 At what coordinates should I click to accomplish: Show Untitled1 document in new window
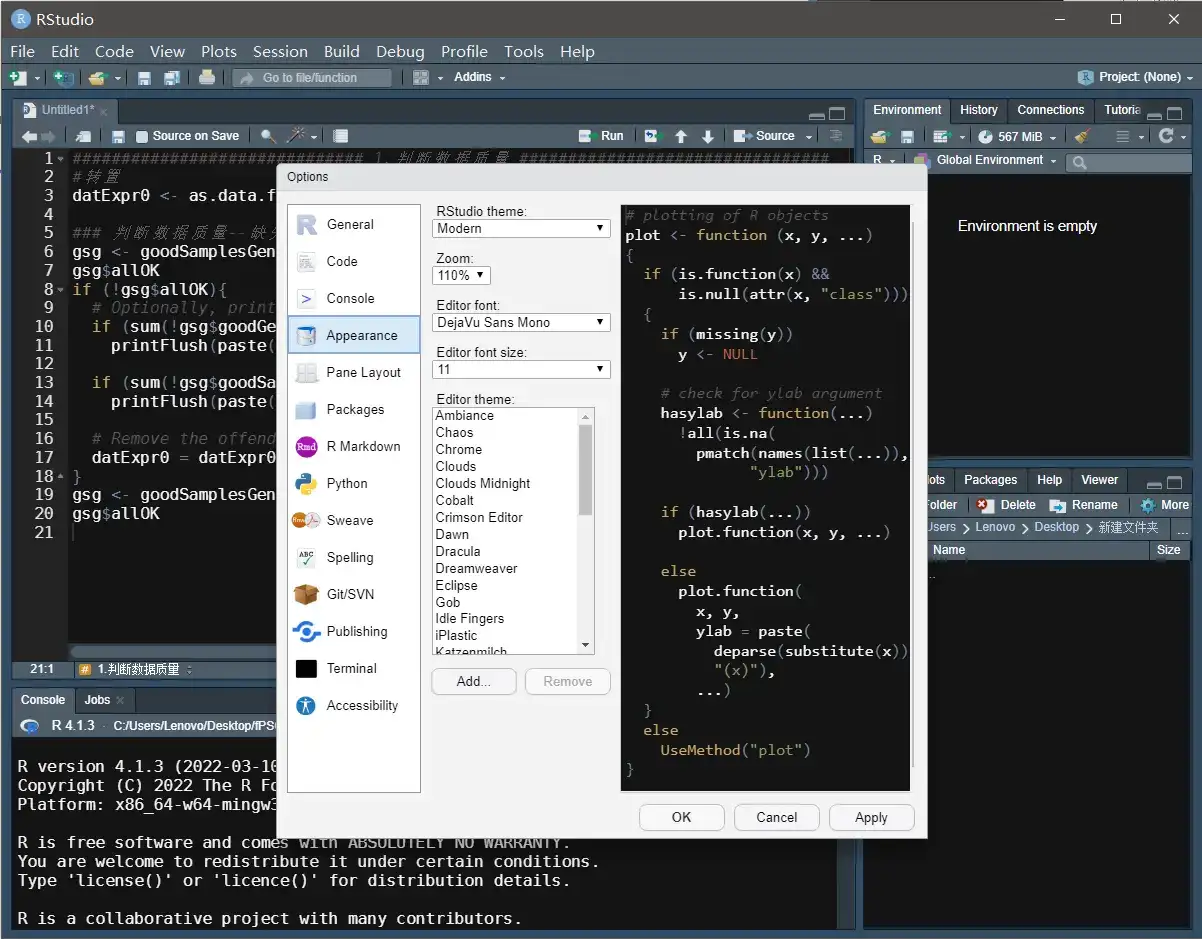84,136
